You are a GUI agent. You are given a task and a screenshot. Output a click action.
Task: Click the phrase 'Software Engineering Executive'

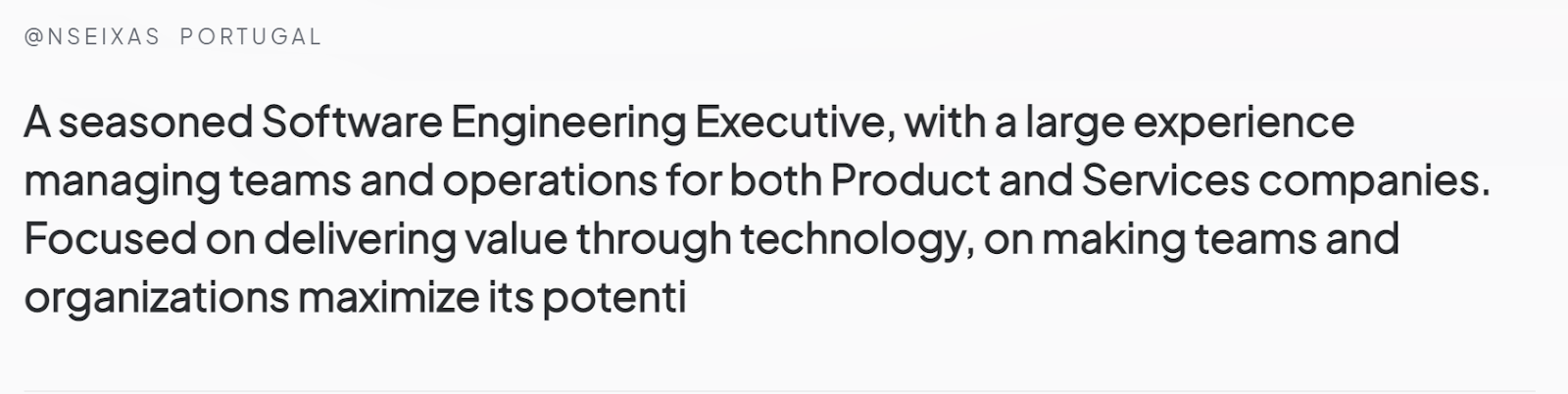572,124
